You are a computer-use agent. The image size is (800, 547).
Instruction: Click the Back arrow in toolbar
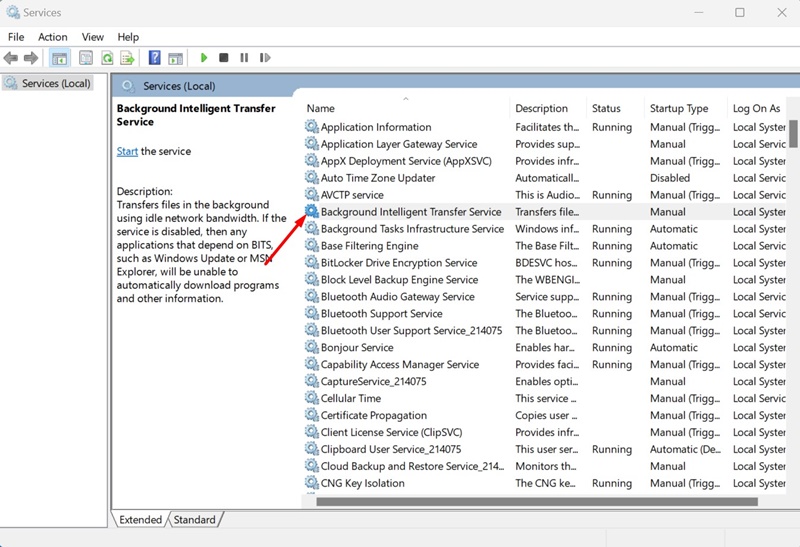coord(11,59)
